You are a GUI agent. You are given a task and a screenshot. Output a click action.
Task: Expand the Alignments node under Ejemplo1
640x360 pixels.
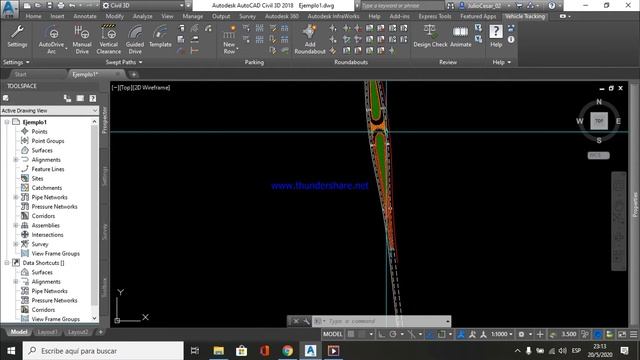(x=16, y=160)
